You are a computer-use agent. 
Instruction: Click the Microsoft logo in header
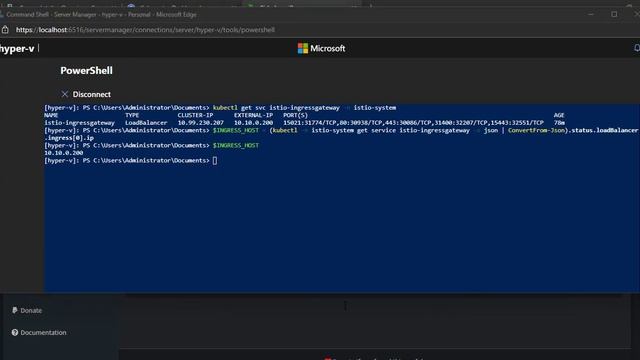pos(322,49)
